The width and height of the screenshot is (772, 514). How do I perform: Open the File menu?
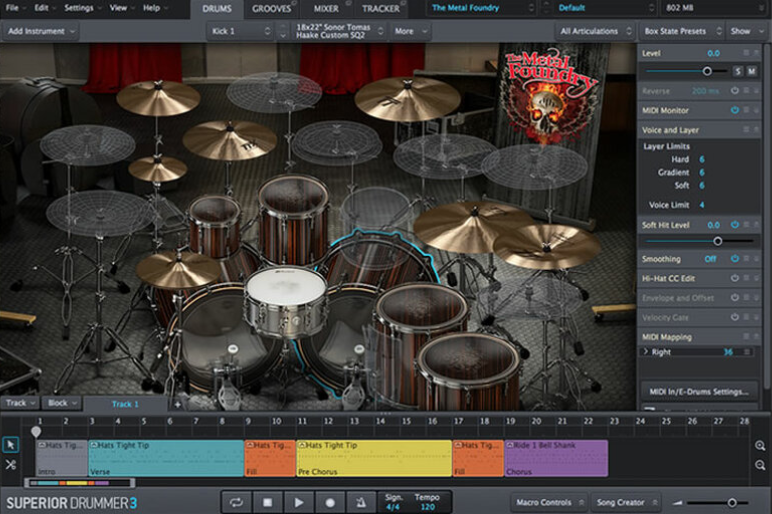pyautogui.click(x=15, y=8)
